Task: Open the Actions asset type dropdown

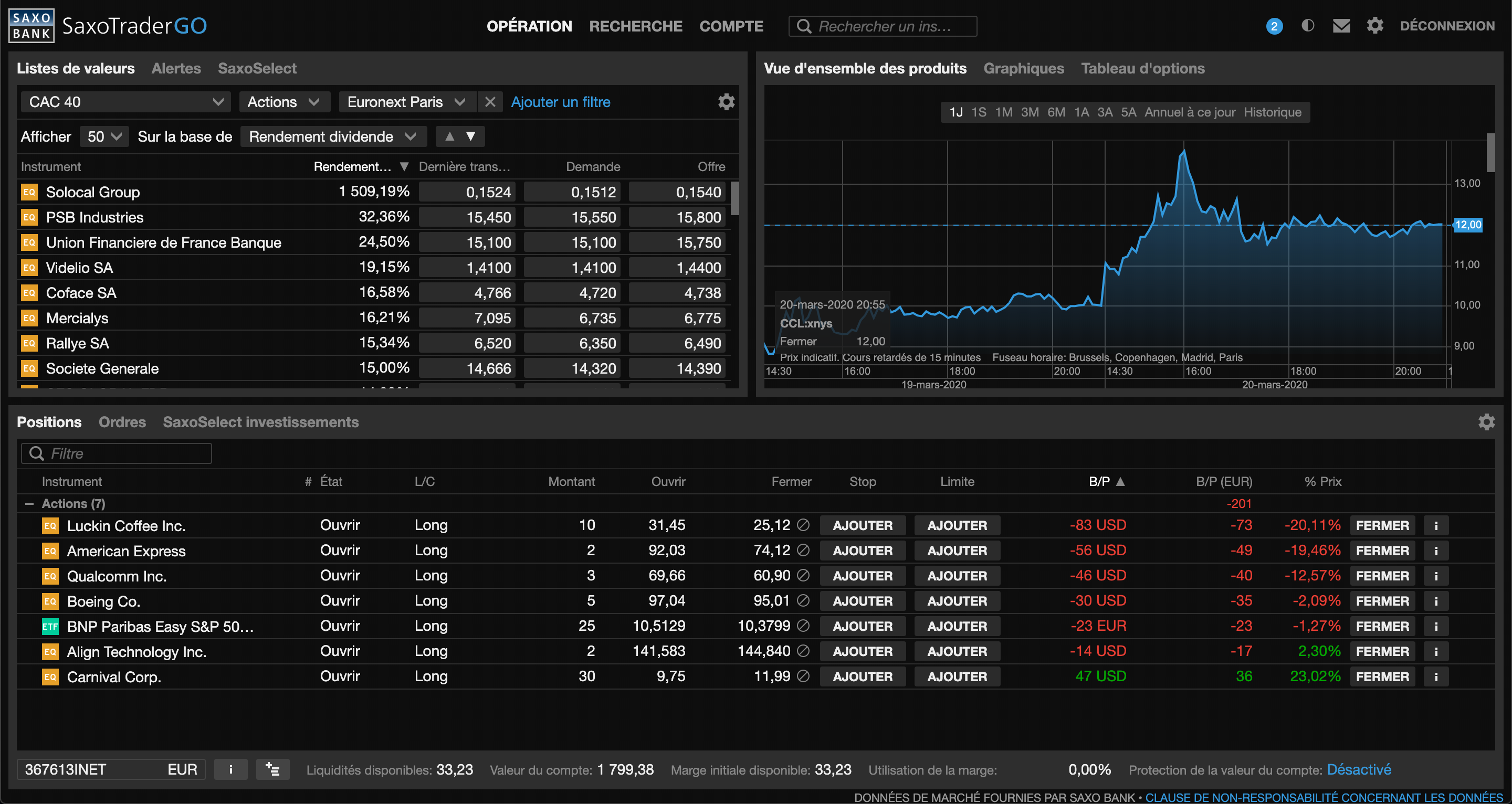Action: click(285, 102)
